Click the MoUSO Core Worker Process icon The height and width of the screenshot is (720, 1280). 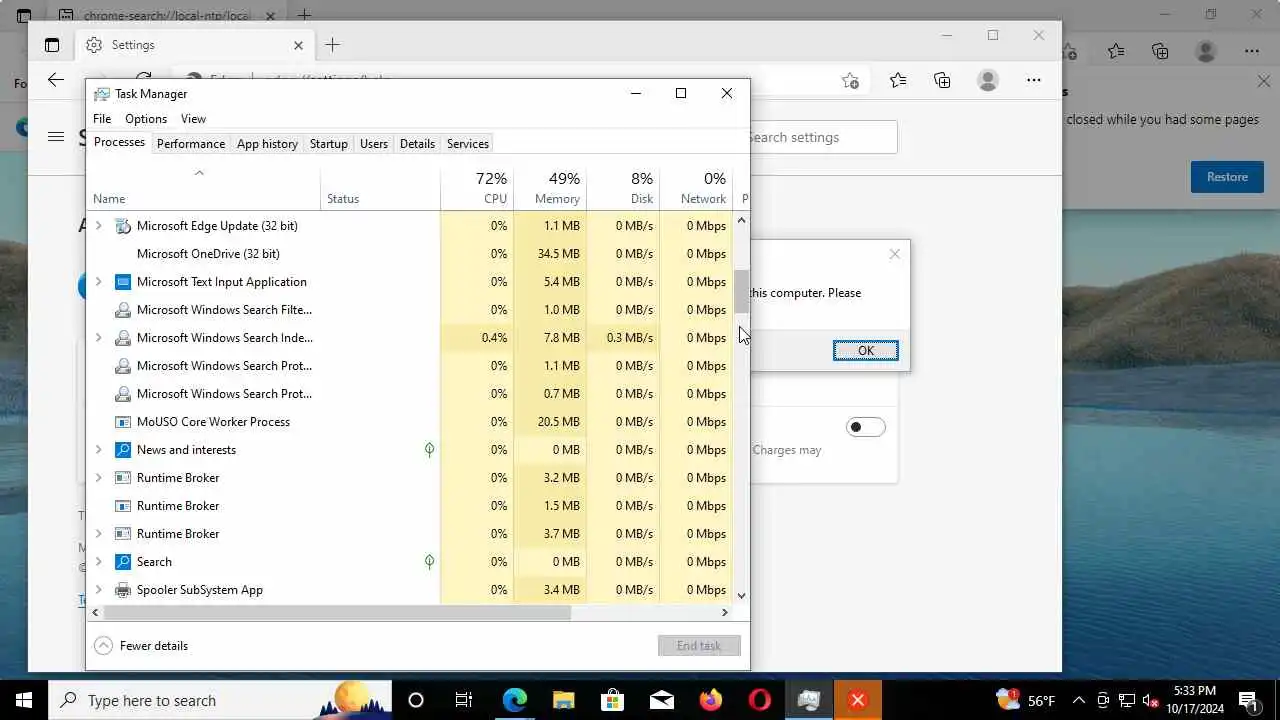[123, 422]
